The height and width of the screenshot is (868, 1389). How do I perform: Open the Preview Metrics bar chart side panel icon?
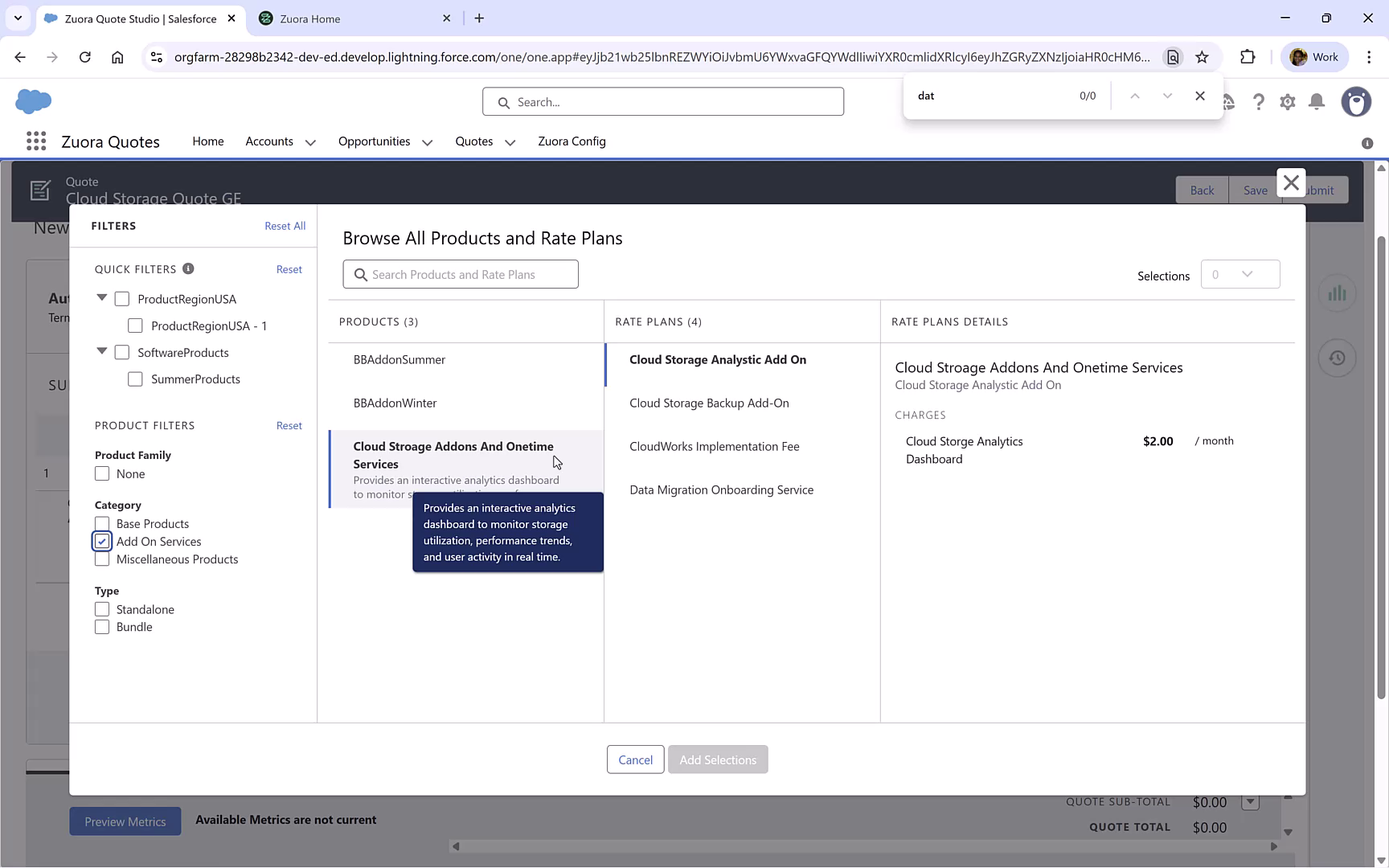pos(1337,293)
